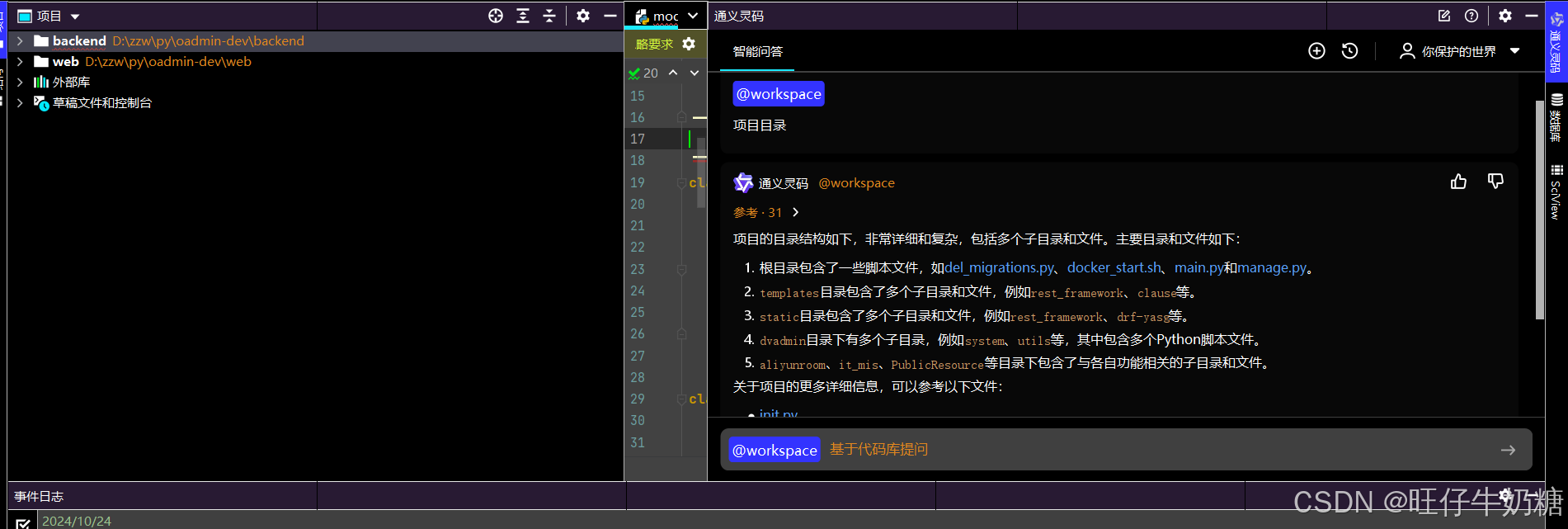
Task: Click the orange @workspace label in the reply header
Action: pos(856,183)
